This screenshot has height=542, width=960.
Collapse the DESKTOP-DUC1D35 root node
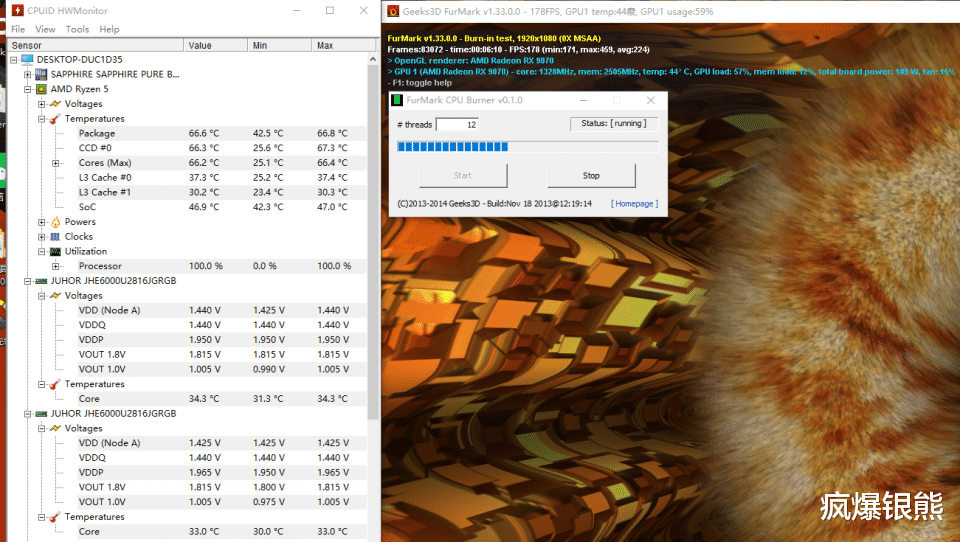point(13,60)
